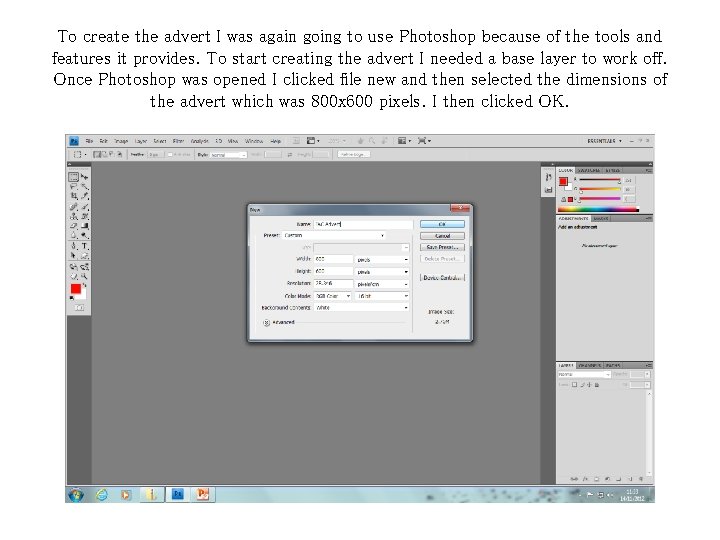Switch to the Channels tab
720x540 pixels.
click(x=590, y=366)
